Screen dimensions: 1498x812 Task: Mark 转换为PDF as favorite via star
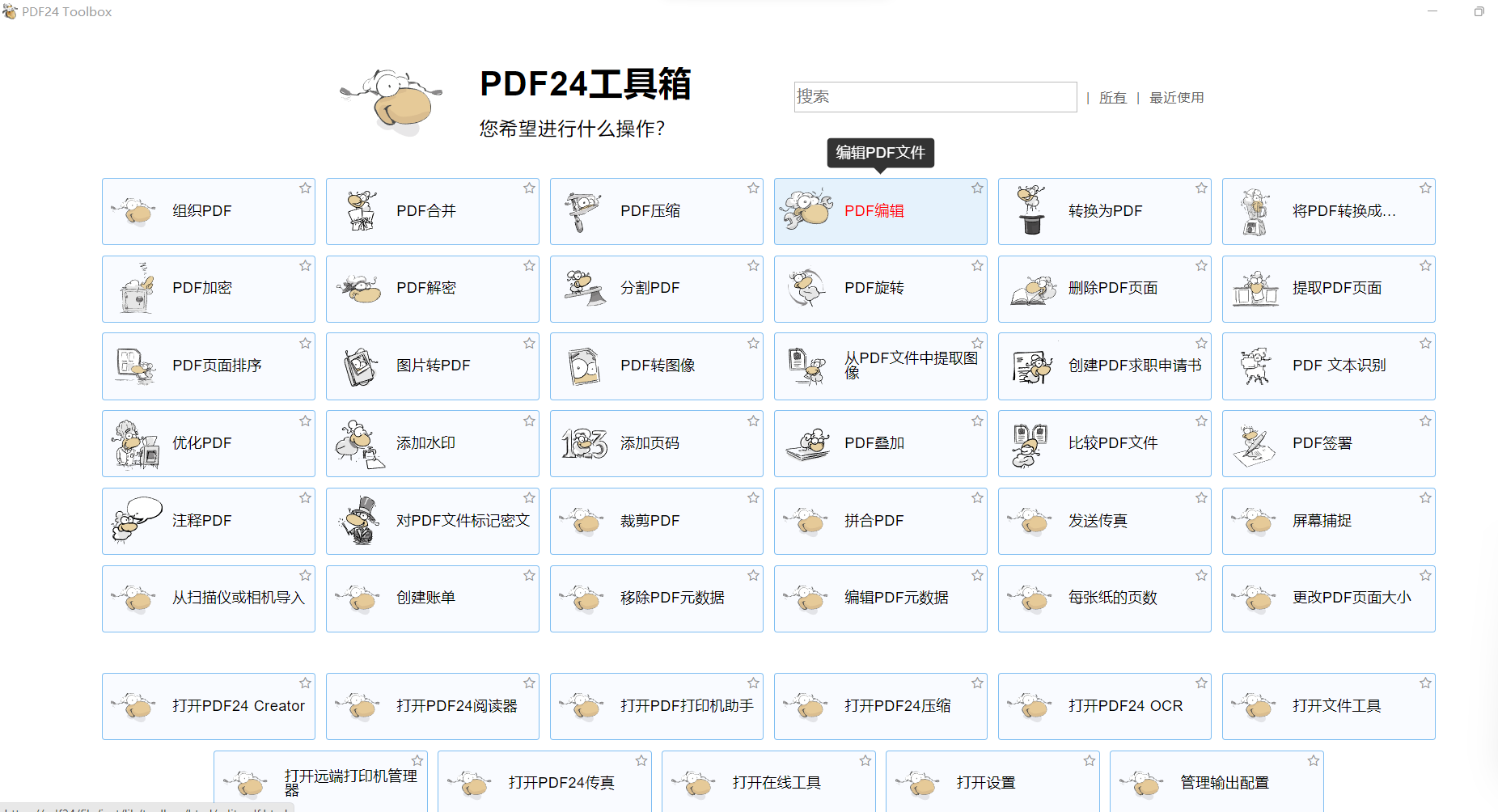point(1201,188)
